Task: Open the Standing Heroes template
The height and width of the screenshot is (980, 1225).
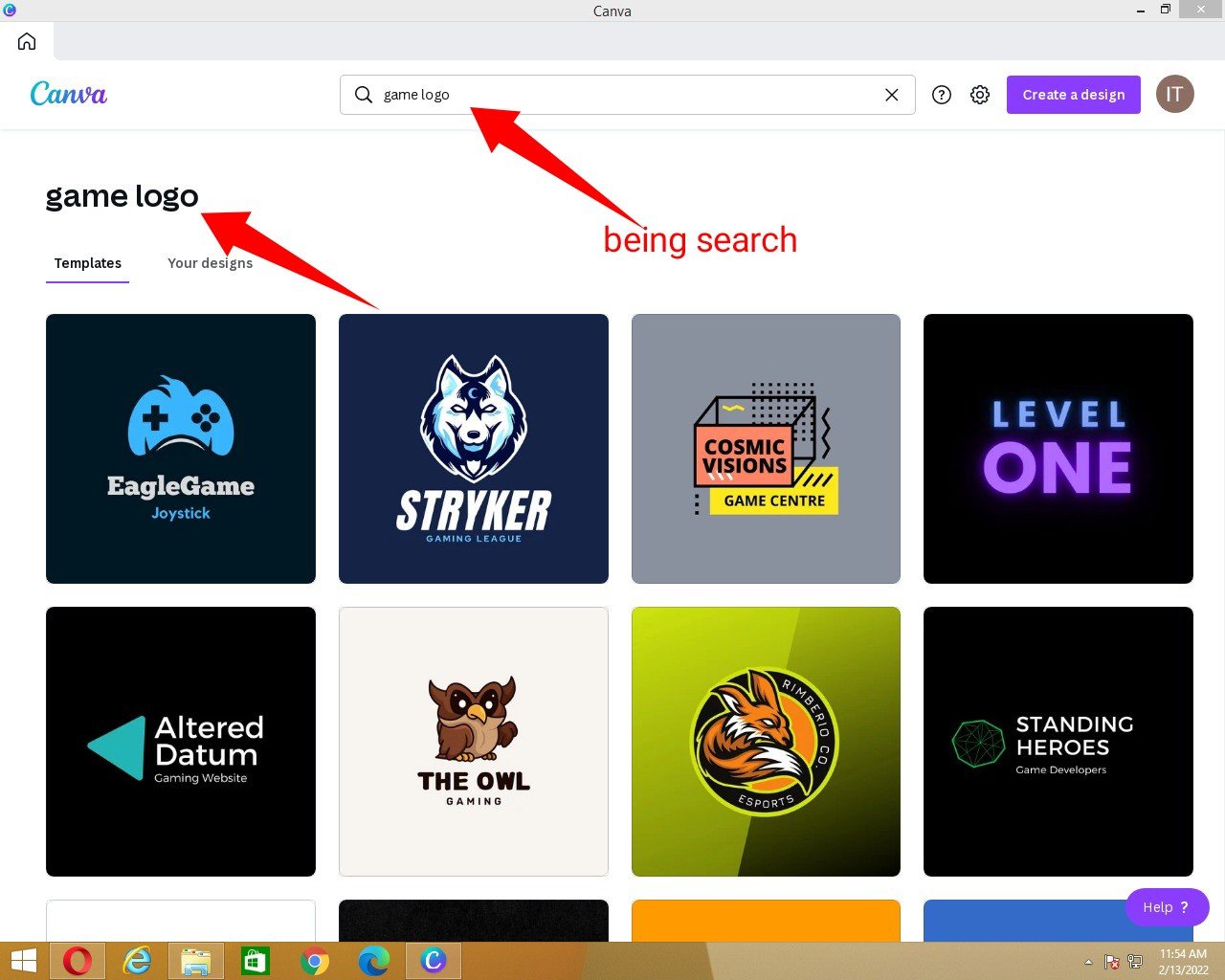Action: 1058,742
